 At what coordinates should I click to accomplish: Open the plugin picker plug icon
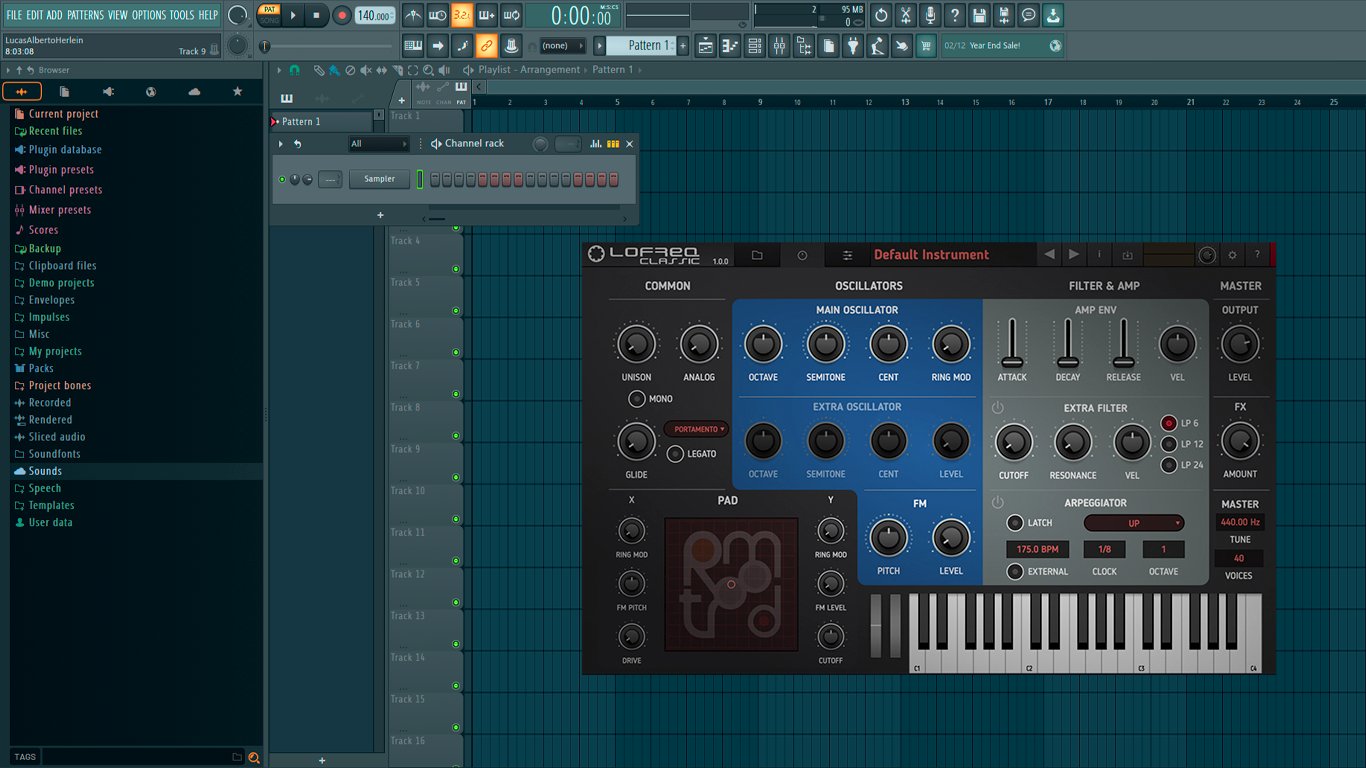point(853,46)
